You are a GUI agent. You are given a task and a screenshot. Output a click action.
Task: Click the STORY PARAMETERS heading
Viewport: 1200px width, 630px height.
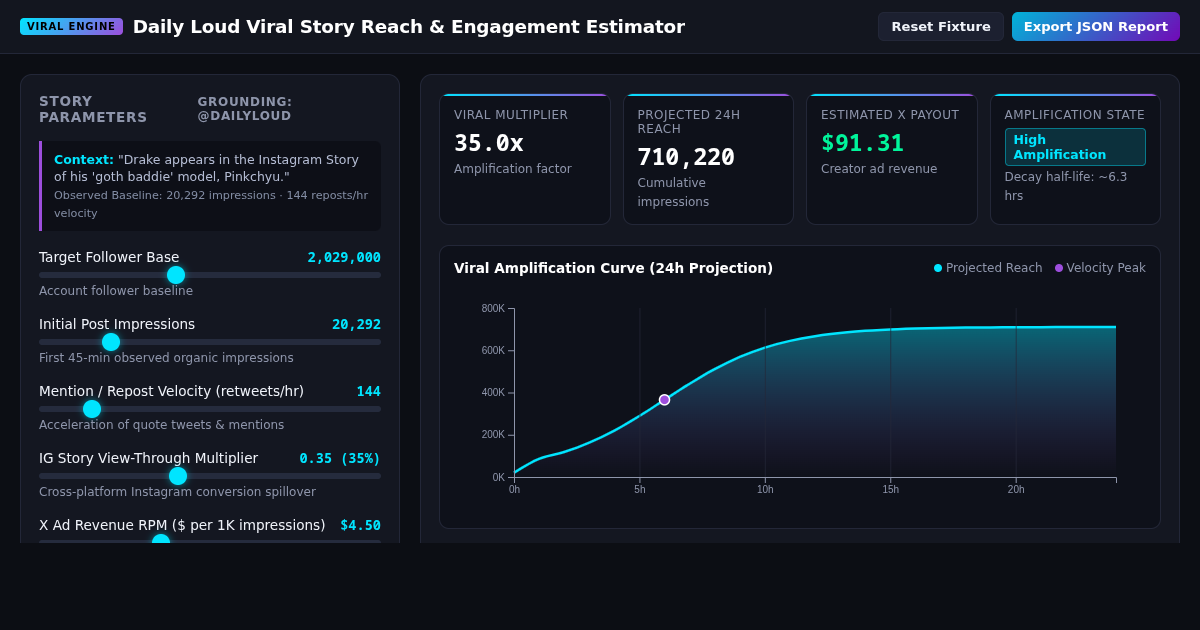coord(93,109)
